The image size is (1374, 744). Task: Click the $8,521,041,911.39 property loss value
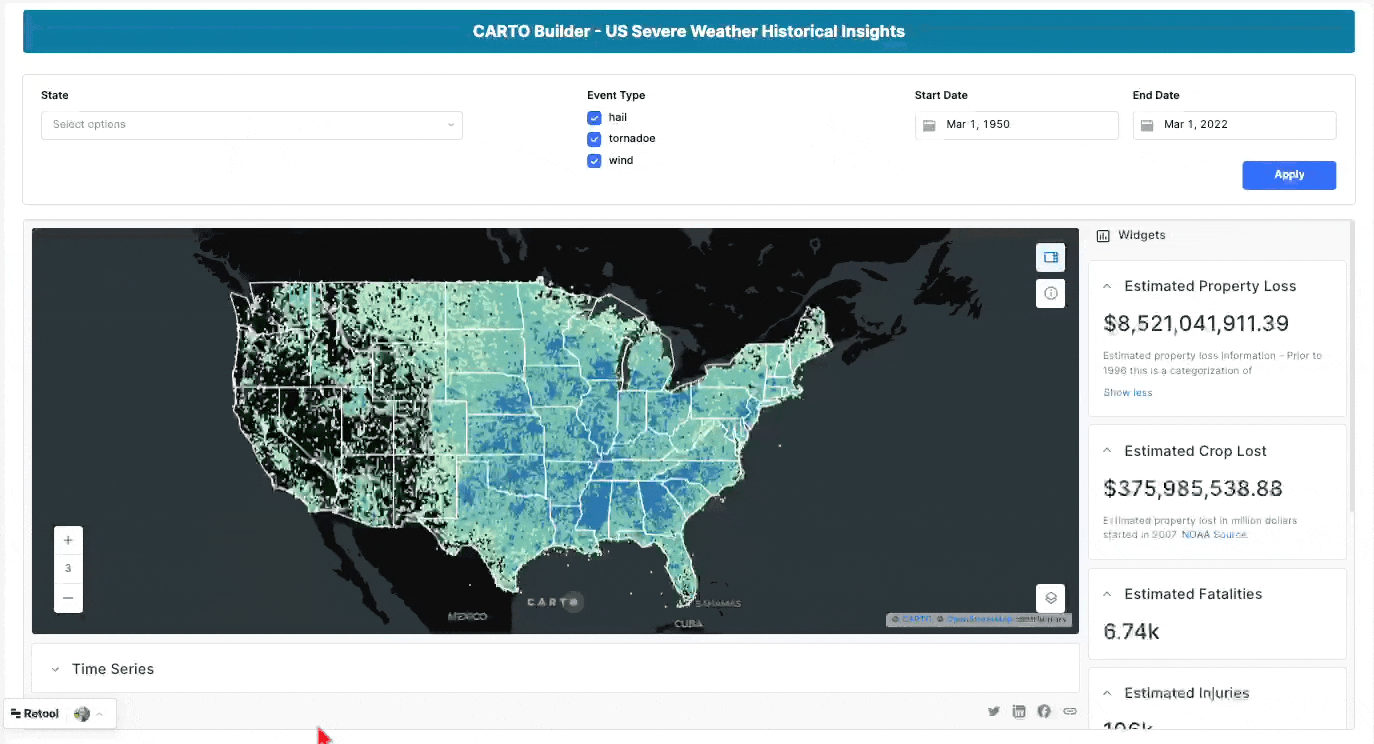coord(1196,323)
